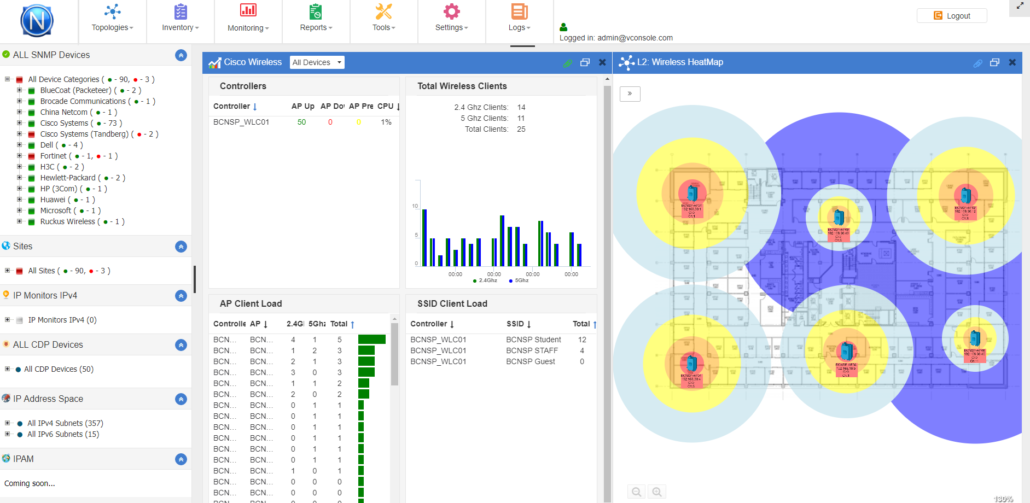
Task: Click the blue N application logo
Action: (37, 20)
